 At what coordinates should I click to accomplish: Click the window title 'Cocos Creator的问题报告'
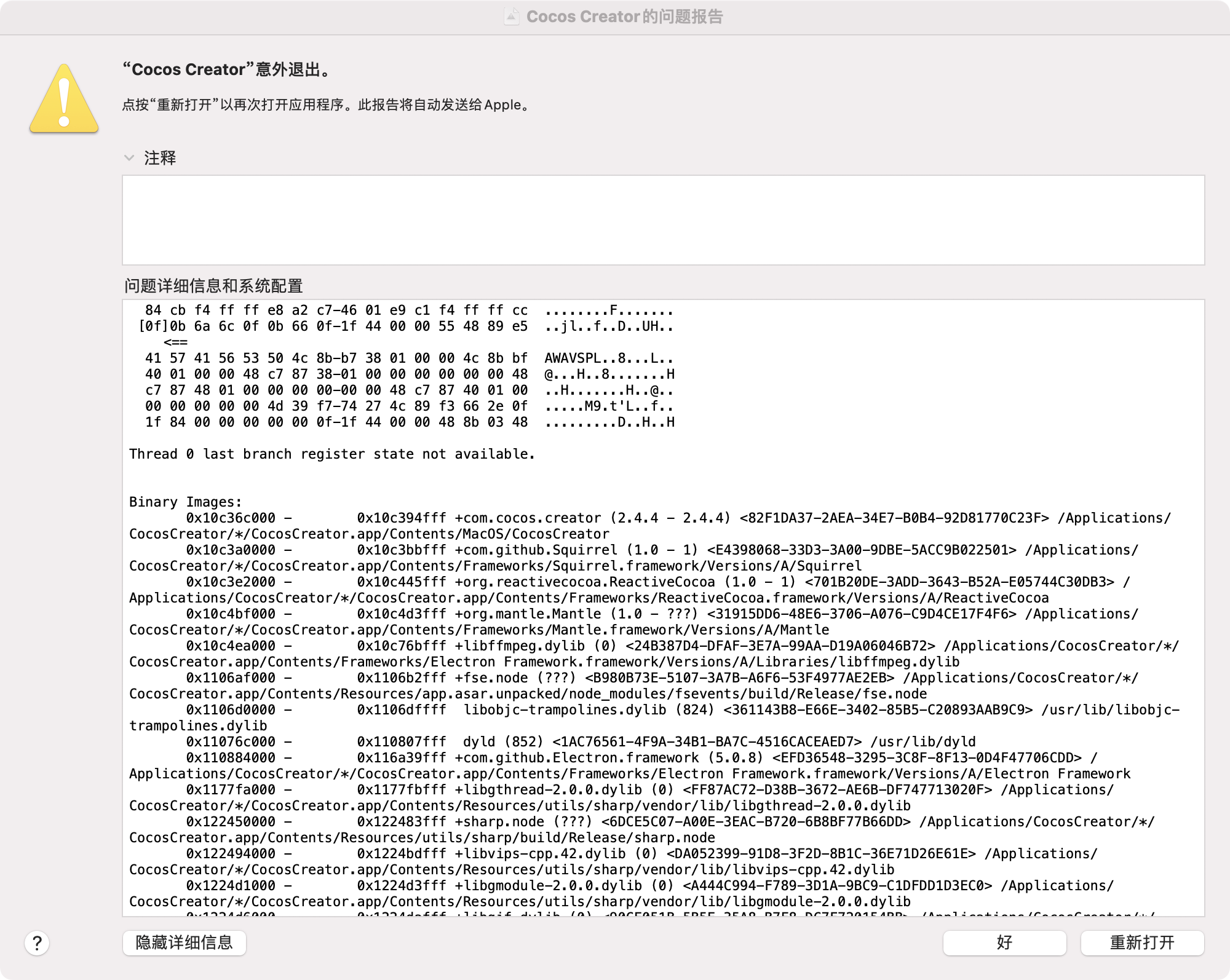pyautogui.click(x=624, y=17)
